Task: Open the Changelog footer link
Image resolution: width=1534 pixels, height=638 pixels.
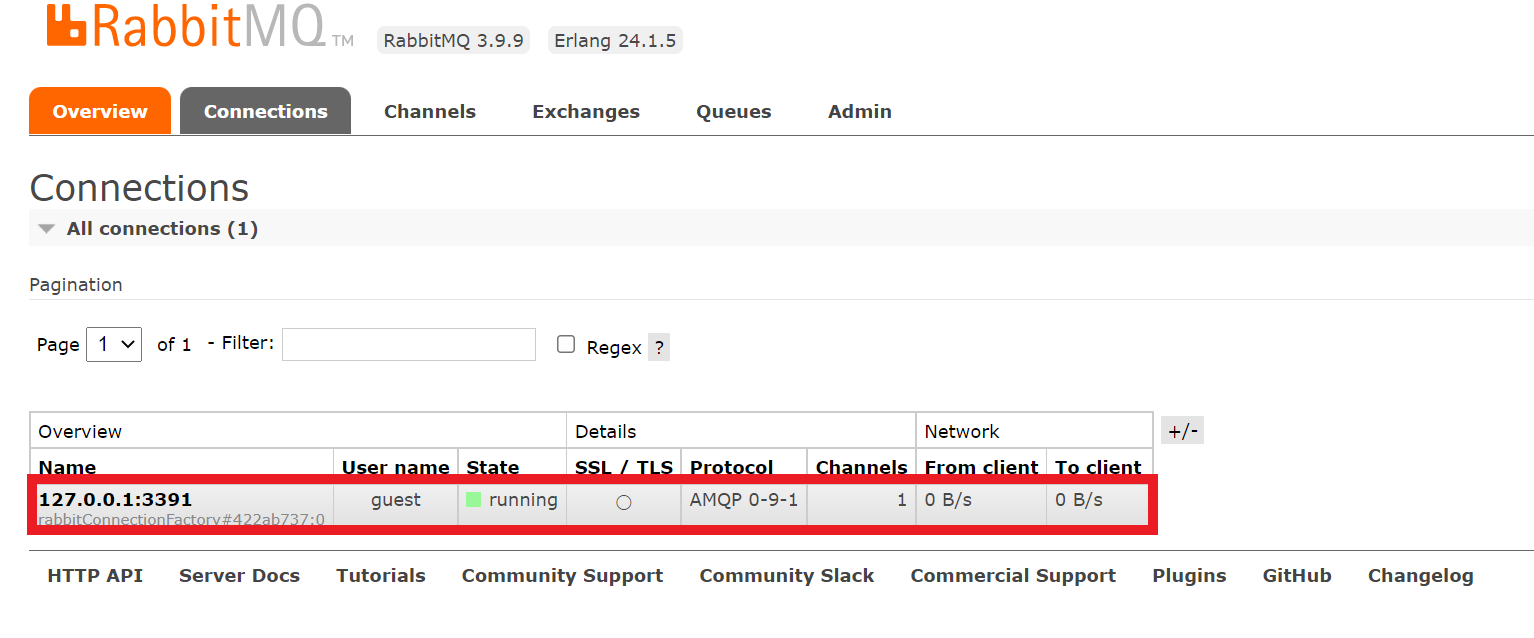Action: 1420,575
